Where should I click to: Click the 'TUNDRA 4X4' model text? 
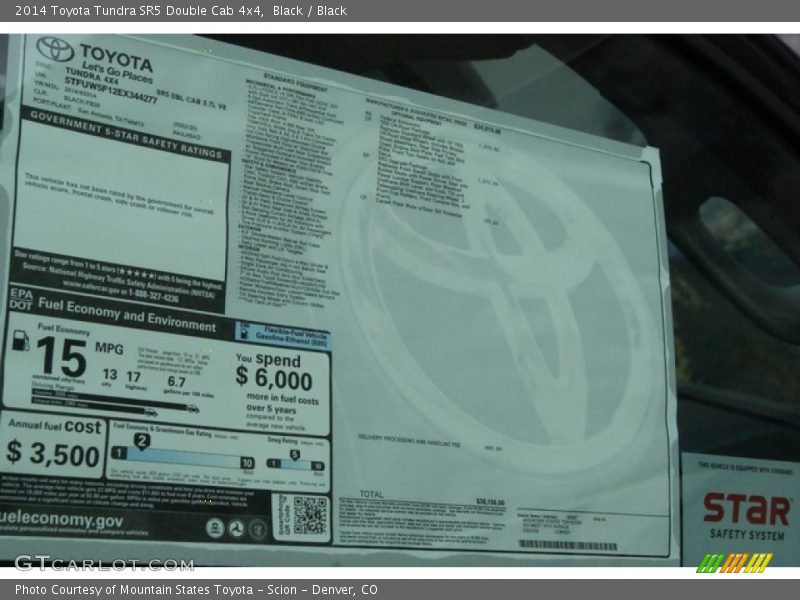pyautogui.click(x=91, y=76)
